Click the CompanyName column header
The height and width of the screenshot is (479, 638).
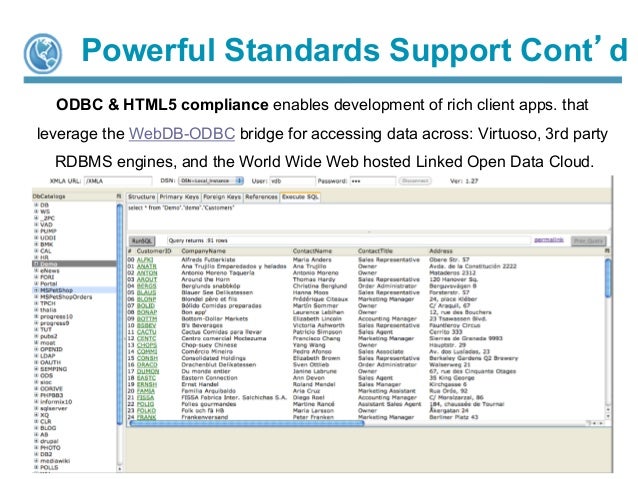pyautogui.click(x=203, y=251)
